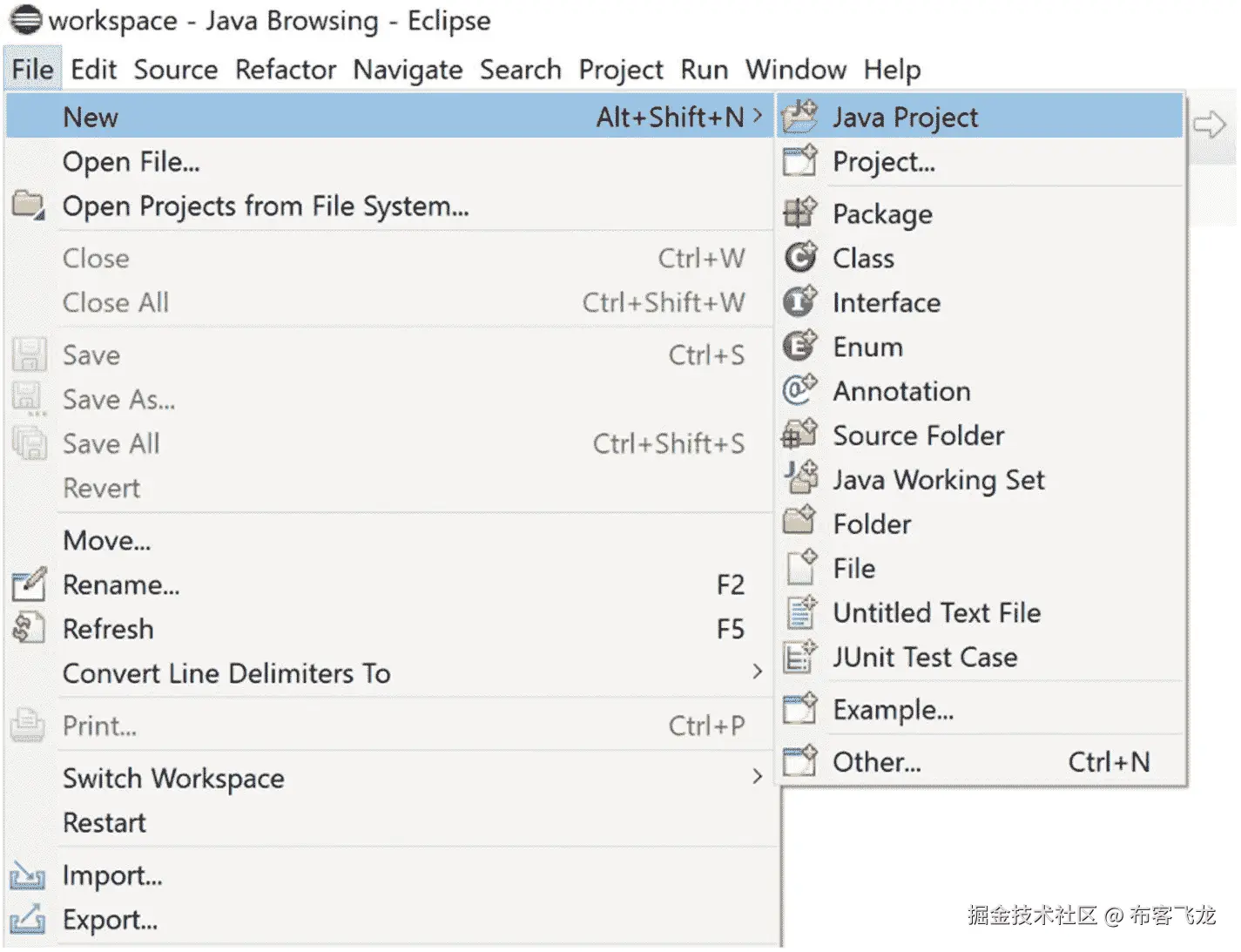Click the green Class icon
The height and width of the screenshot is (952, 1241).
coord(799,258)
